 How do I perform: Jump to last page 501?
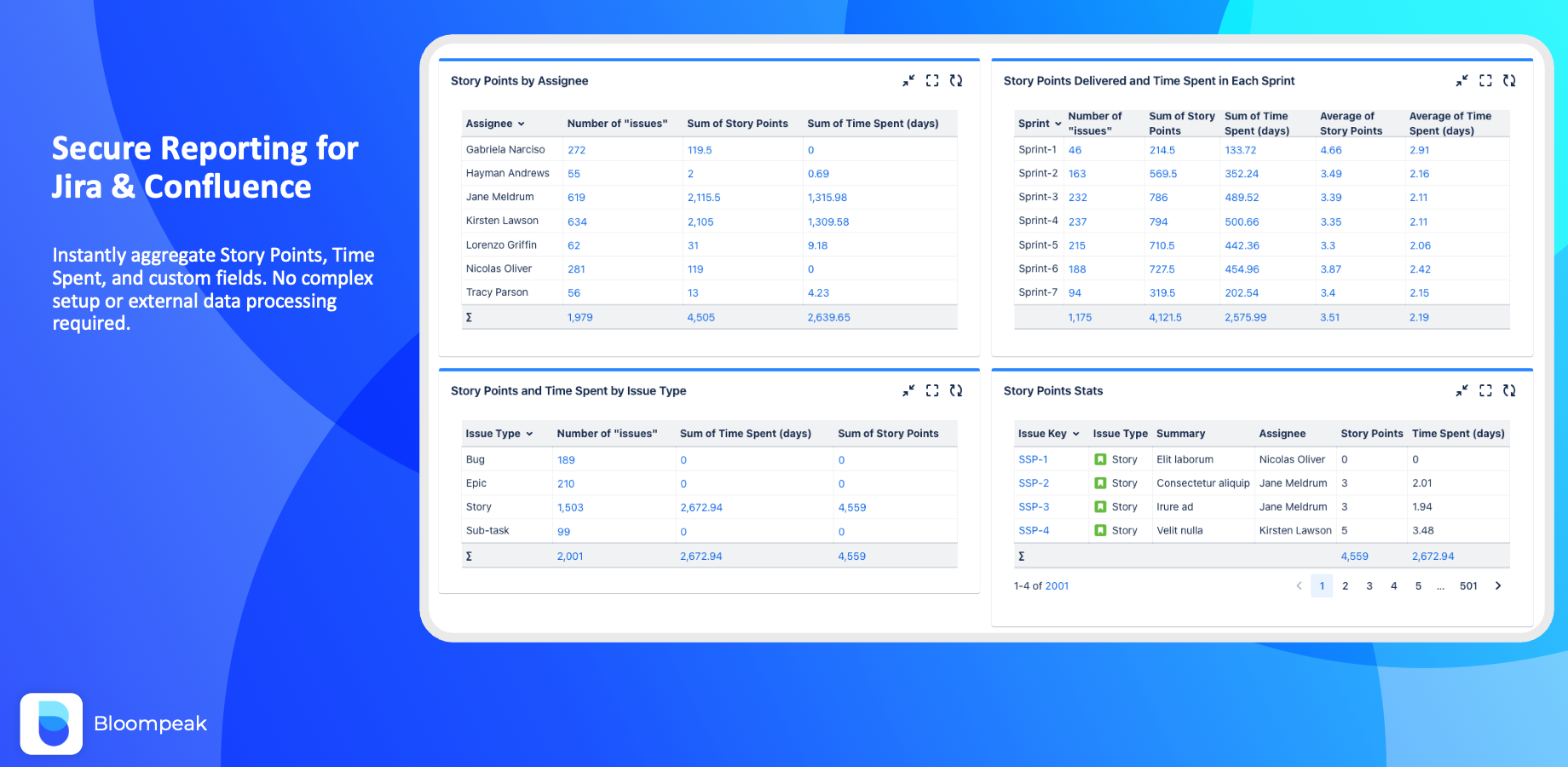1468,585
